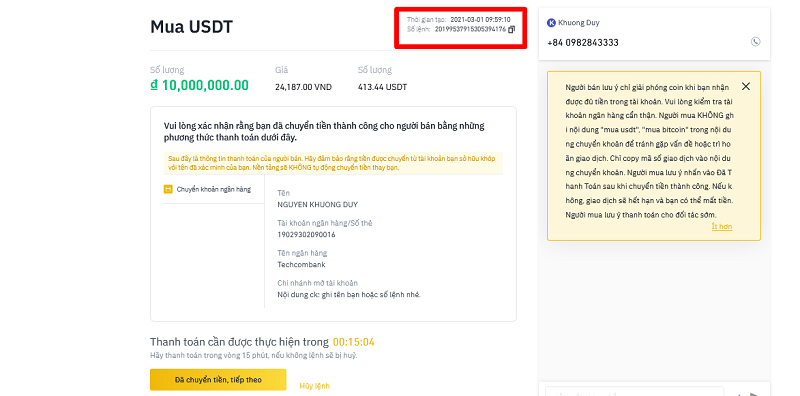Select the creation time 2021-03-01 09:59:10
The image size is (800, 396).
click(x=480, y=19)
